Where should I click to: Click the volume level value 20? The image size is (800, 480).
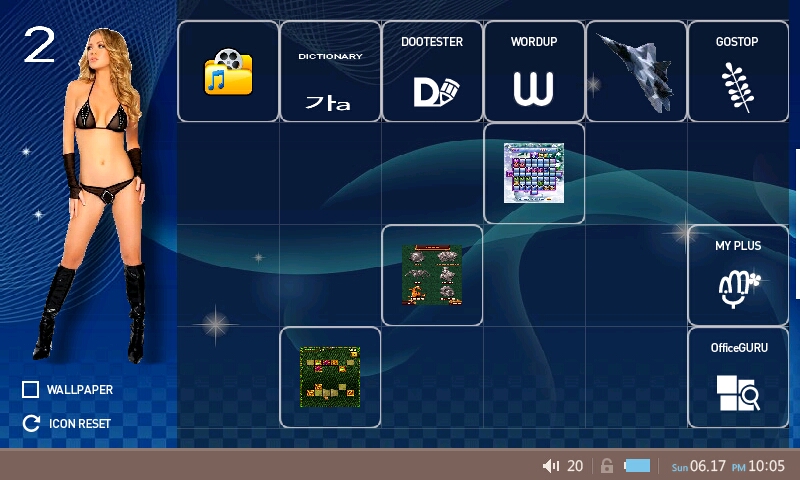[575, 466]
